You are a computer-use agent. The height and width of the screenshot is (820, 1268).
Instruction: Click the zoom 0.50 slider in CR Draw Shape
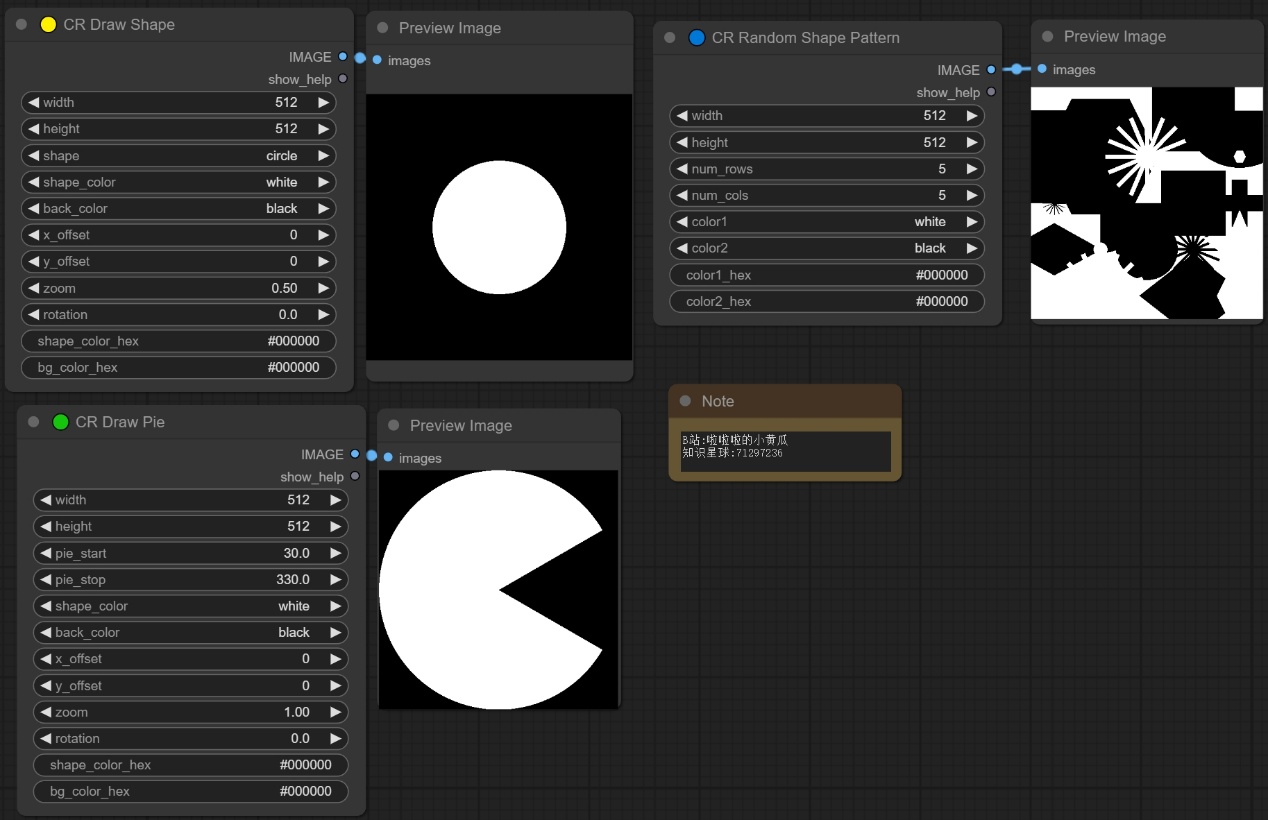[178, 288]
